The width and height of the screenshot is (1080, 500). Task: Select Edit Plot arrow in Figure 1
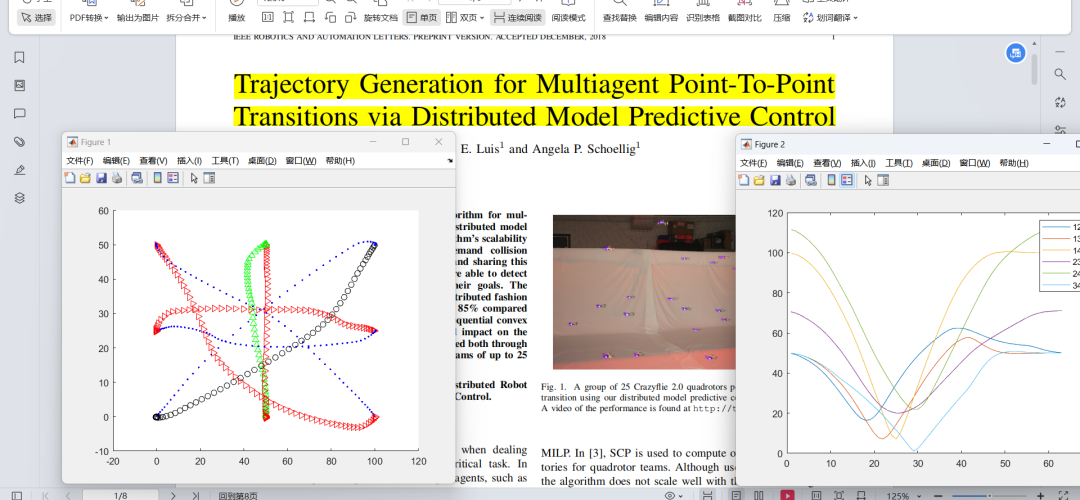pyautogui.click(x=194, y=178)
